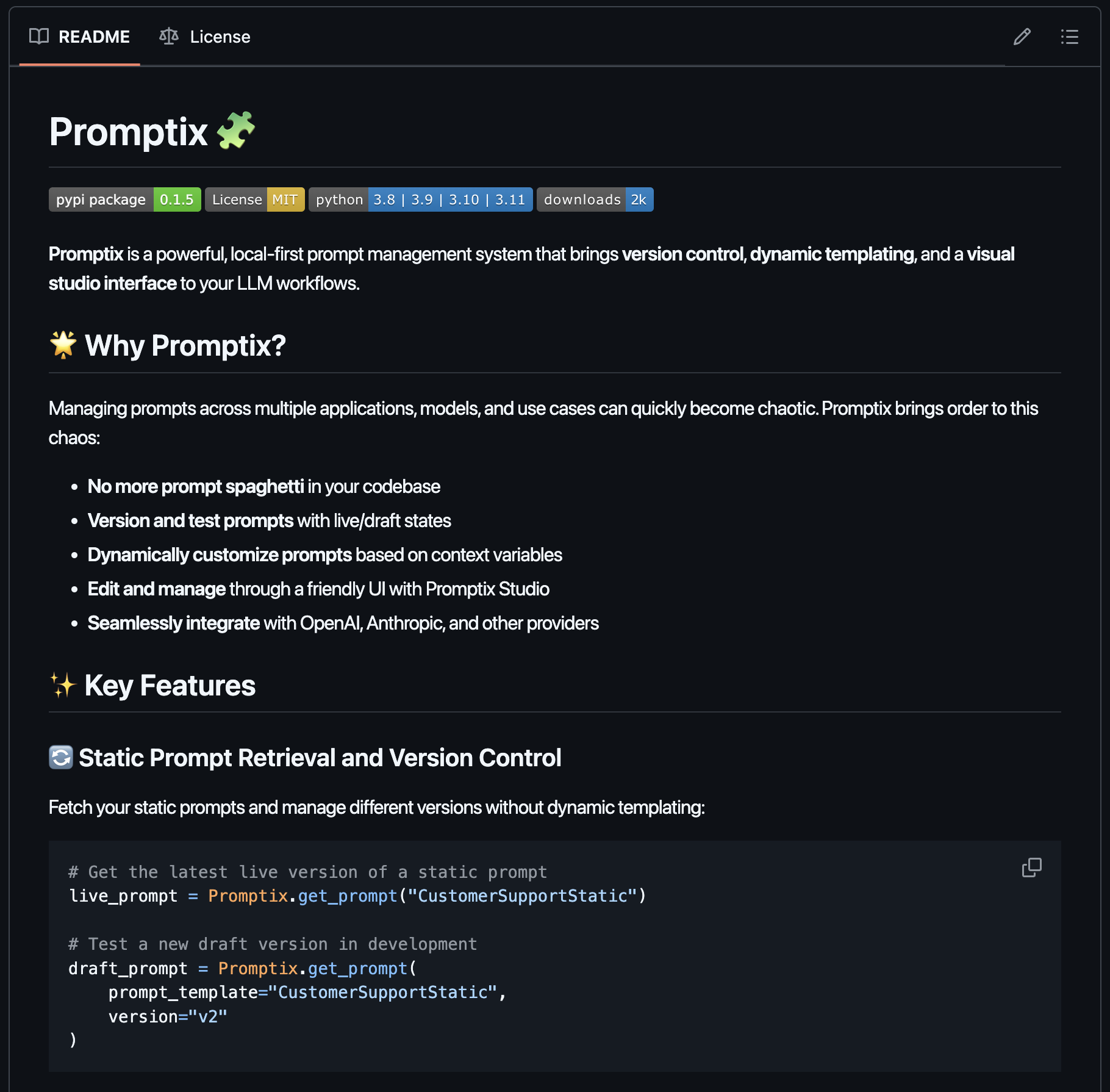This screenshot has height=1092, width=1110.
Task: Click the pencil edit README icon
Action: (x=1022, y=37)
